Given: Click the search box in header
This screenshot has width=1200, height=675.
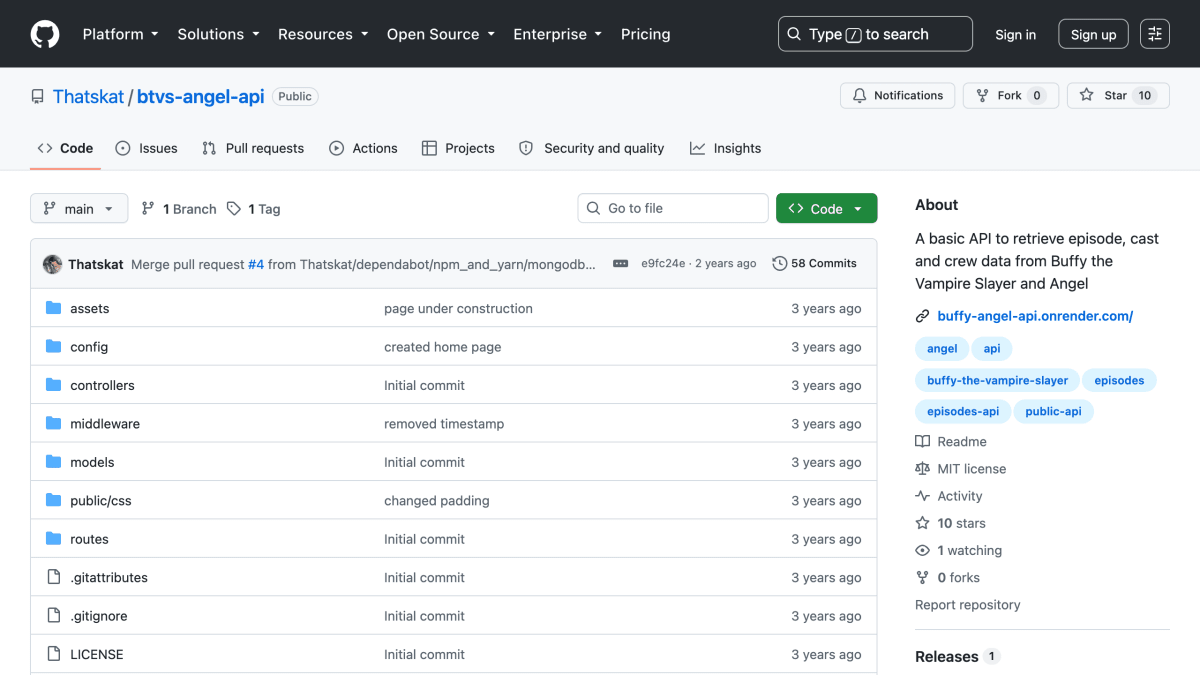Looking at the screenshot, I should (x=875, y=34).
